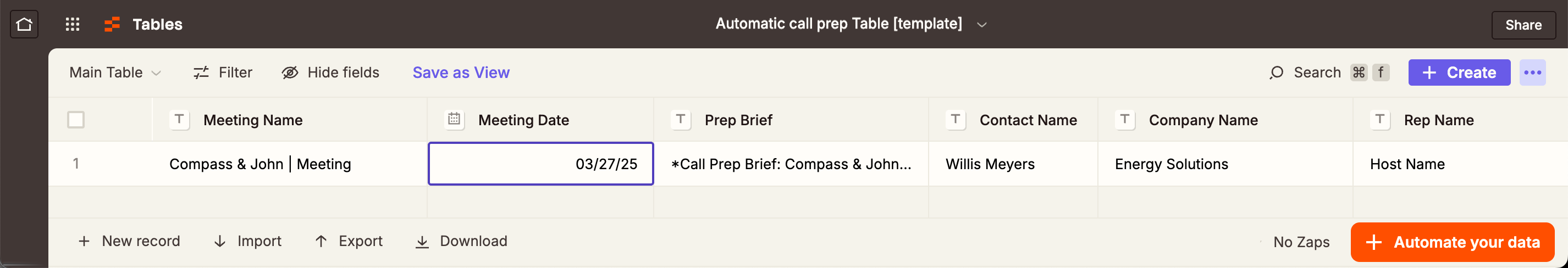Click the Prep Brief text type icon

point(681,119)
